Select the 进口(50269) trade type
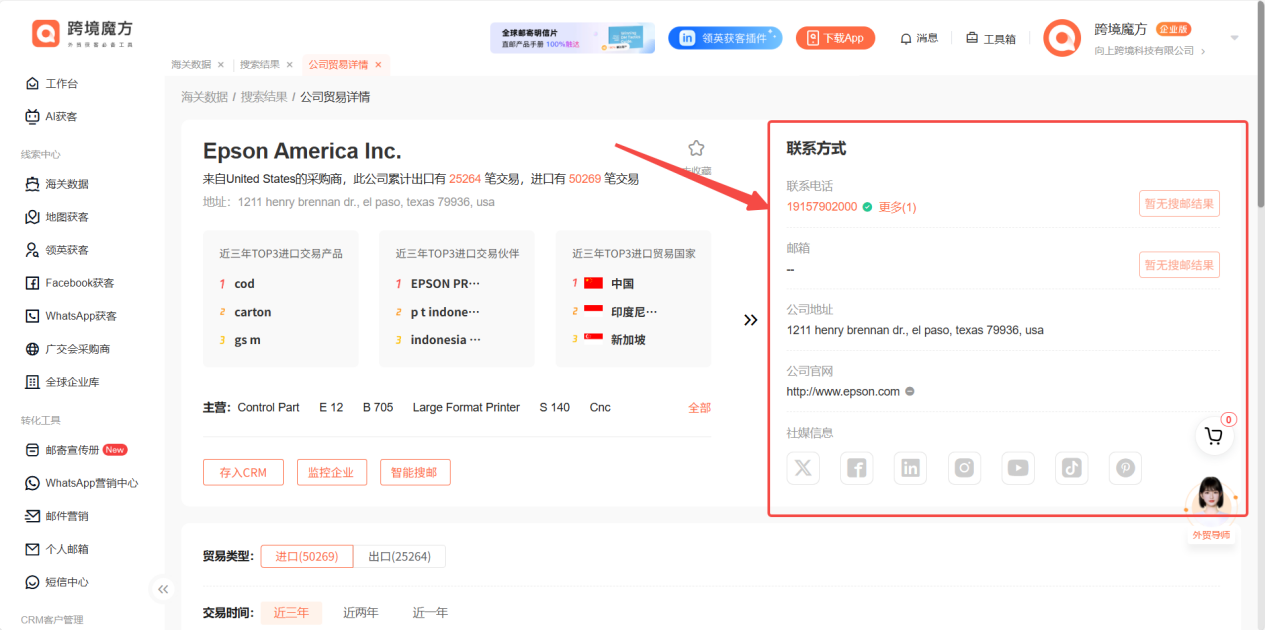 [x=307, y=556]
